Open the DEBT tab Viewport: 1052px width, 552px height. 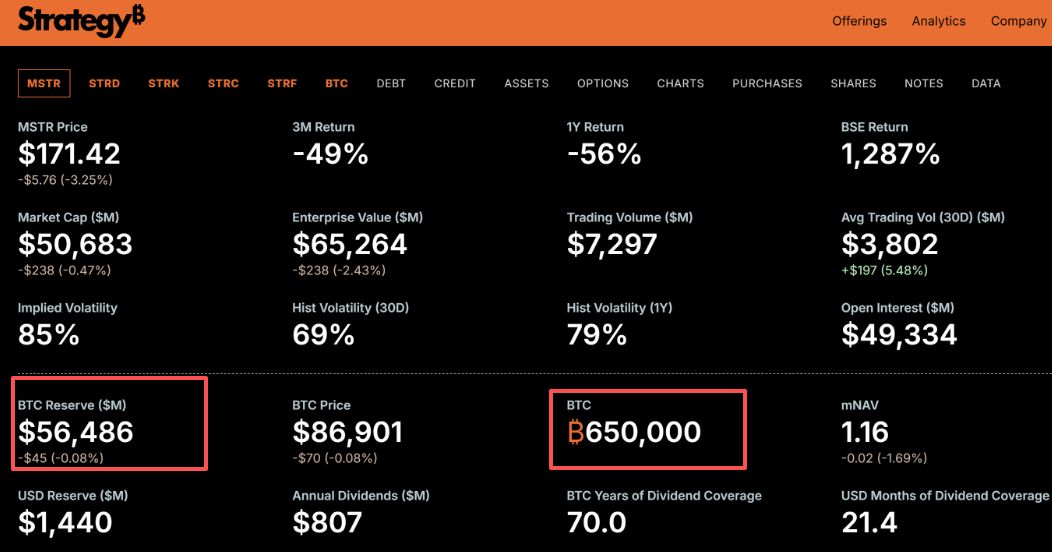(x=391, y=83)
